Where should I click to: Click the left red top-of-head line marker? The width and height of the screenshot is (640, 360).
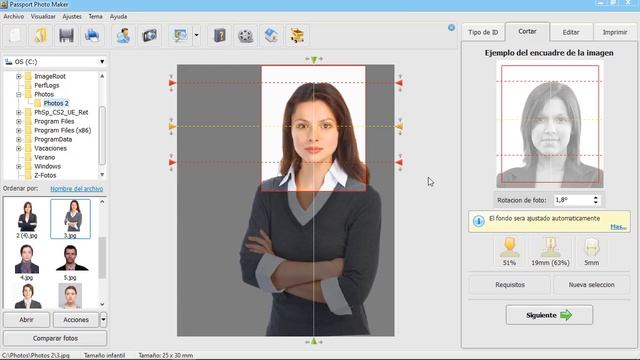(x=172, y=83)
